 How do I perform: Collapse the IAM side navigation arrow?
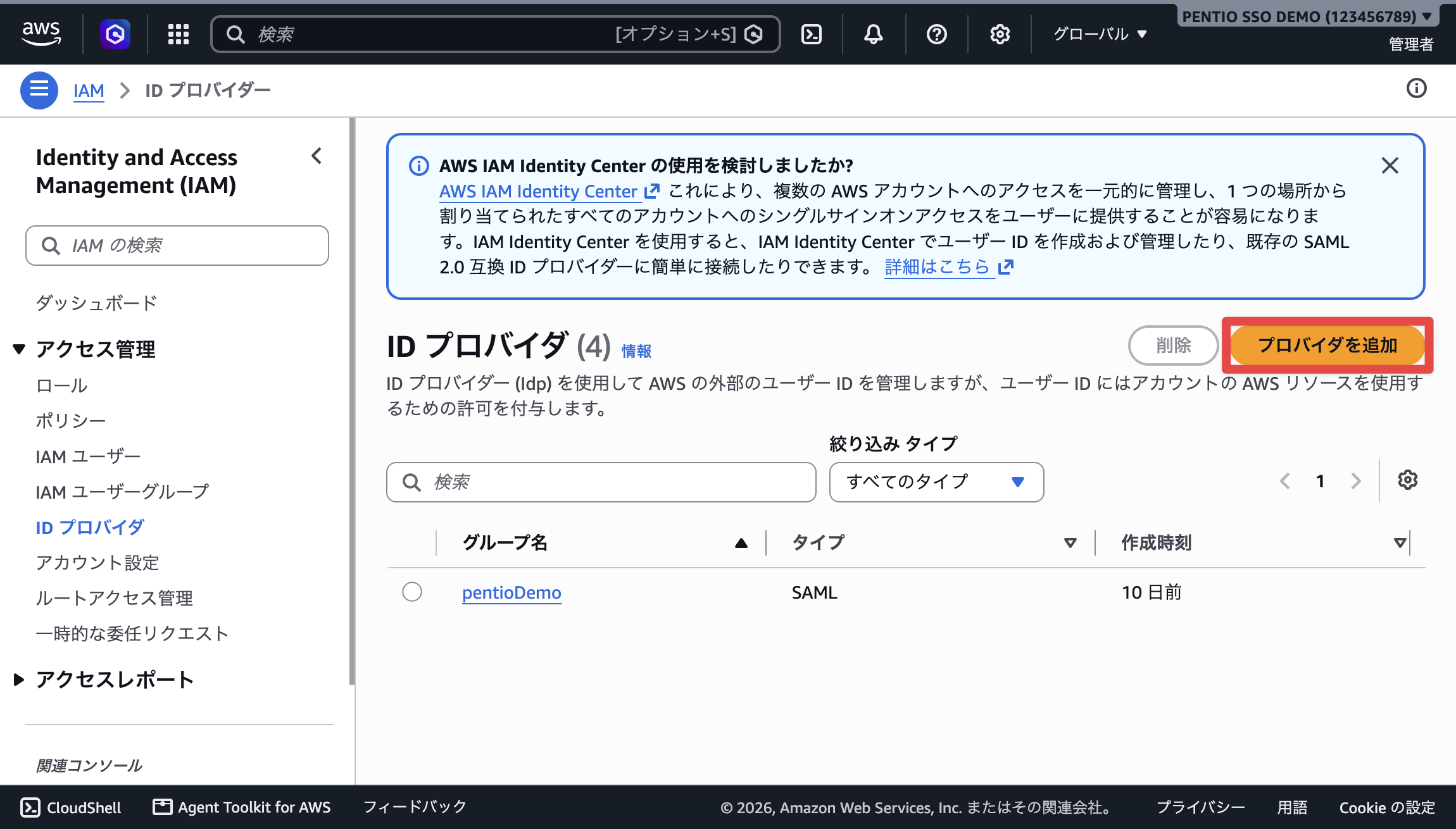(317, 156)
